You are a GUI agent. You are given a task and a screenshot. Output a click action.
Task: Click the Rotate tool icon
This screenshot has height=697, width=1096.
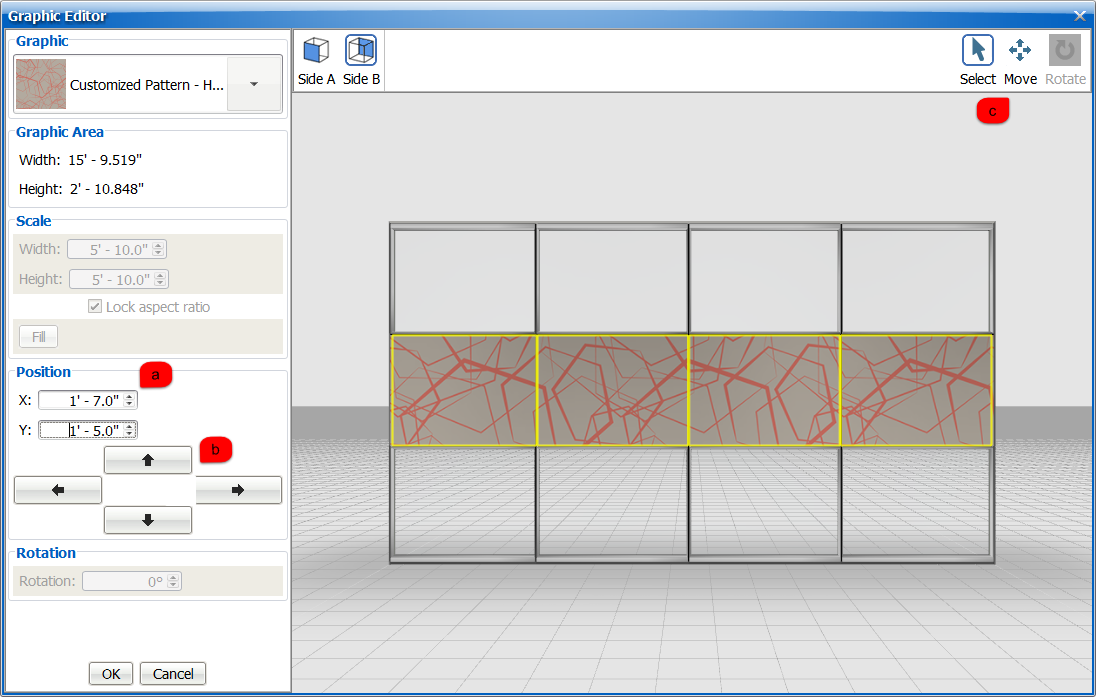[x=1065, y=51]
